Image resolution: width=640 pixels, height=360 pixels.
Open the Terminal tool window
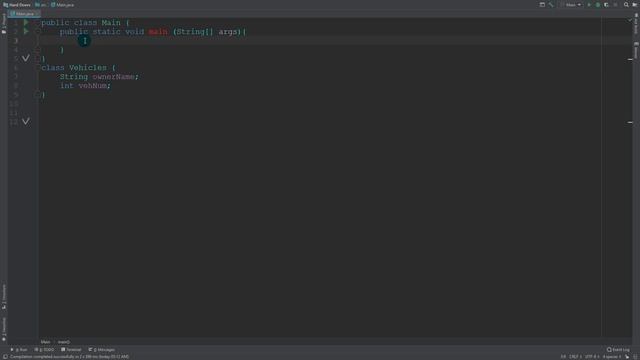71,350
